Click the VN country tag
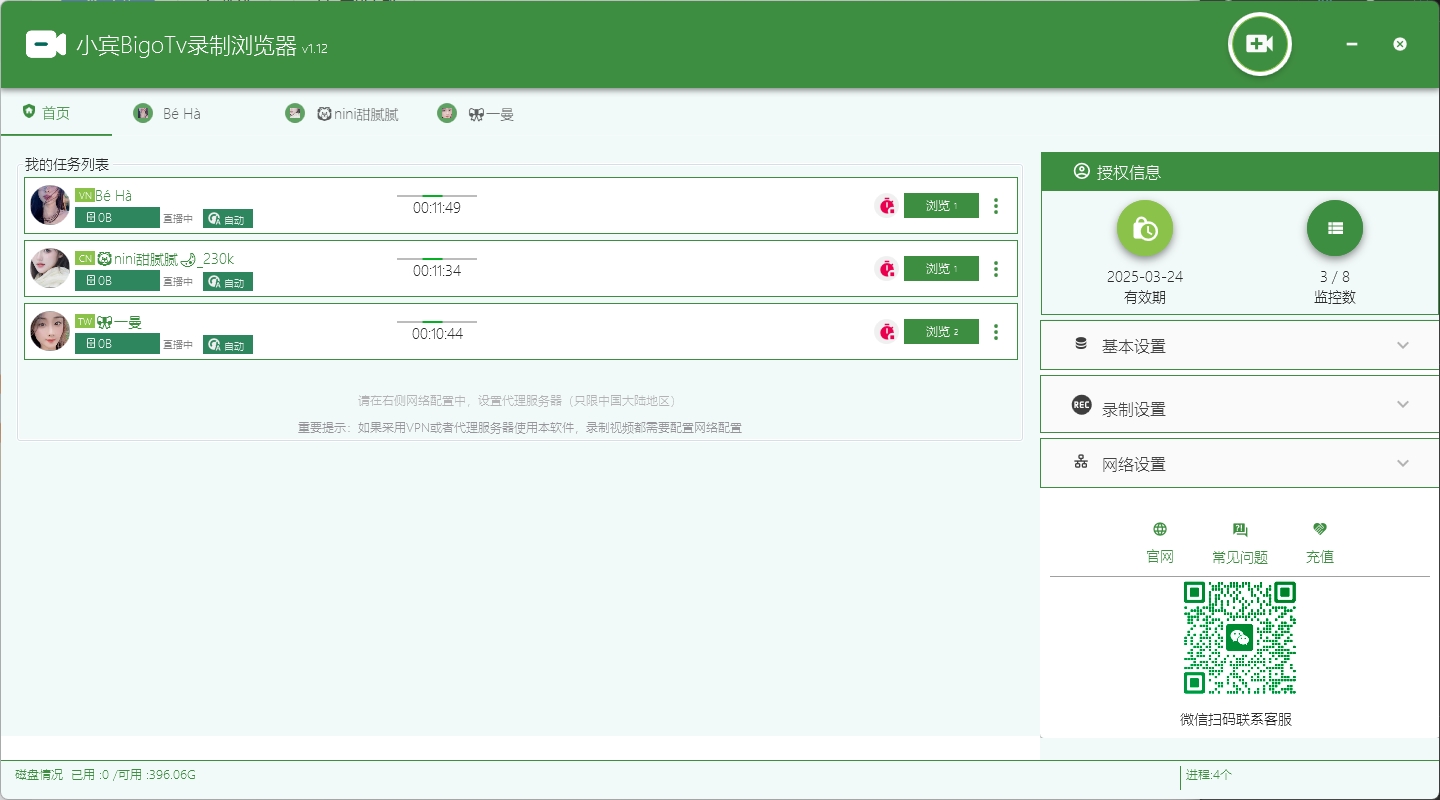 [85, 196]
